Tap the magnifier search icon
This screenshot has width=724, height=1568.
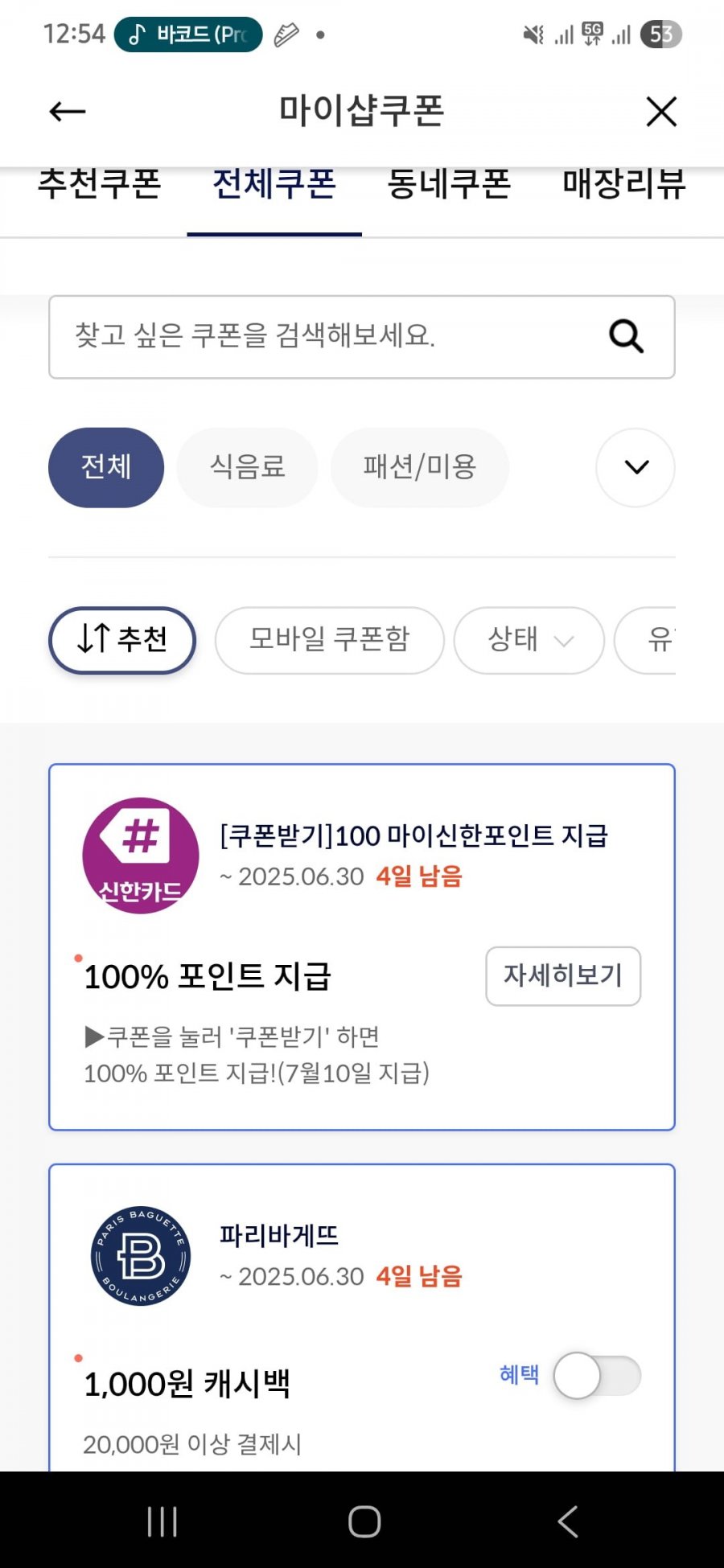[626, 336]
